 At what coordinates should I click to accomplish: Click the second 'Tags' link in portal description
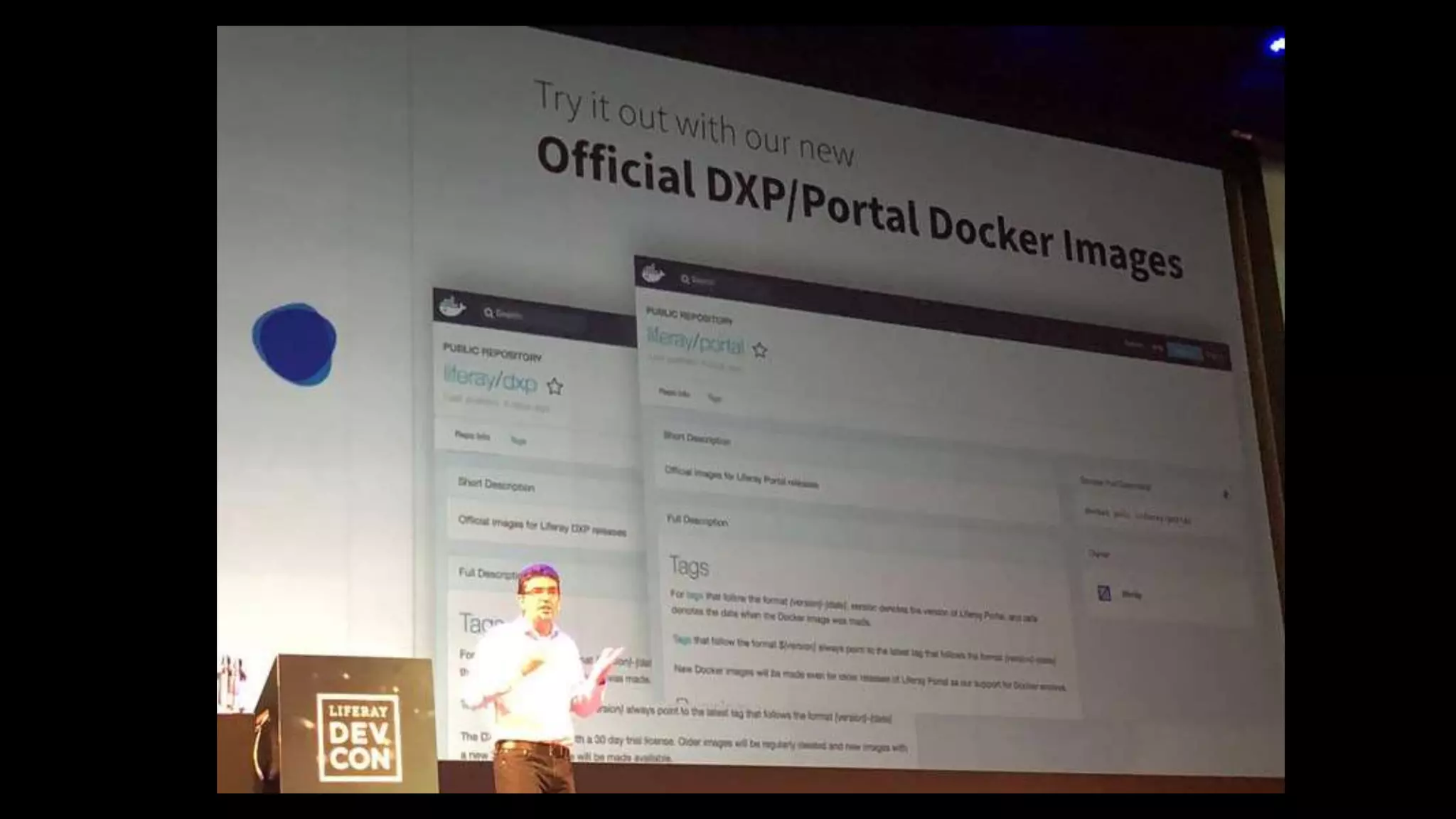[682, 640]
